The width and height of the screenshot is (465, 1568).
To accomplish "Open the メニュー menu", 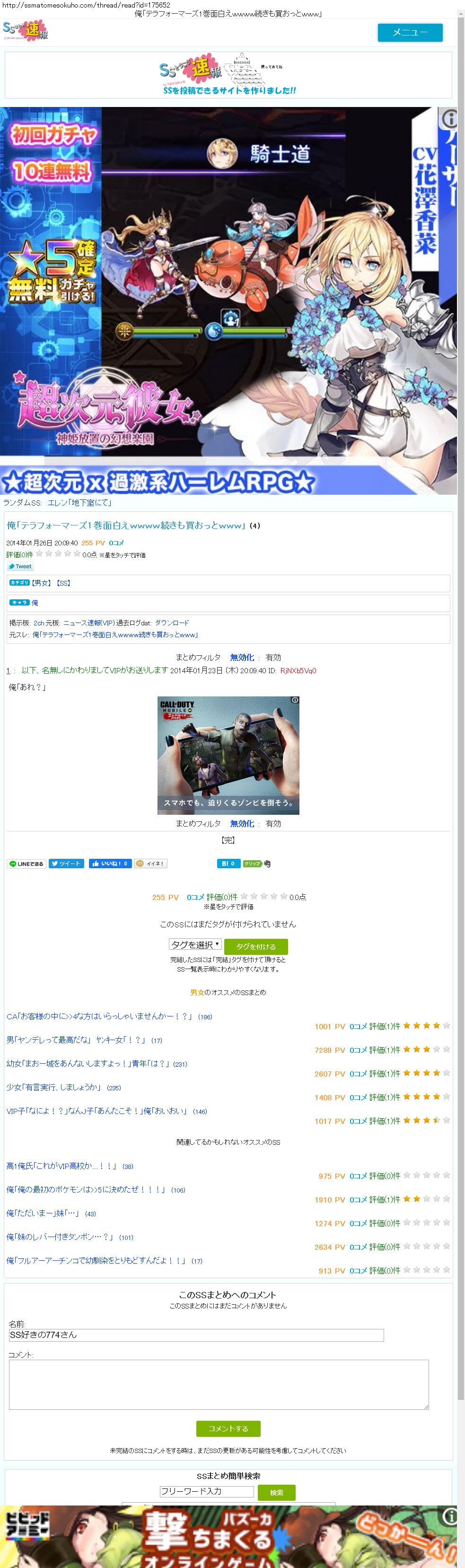I will pyautogui.click(x=410, y=32).
